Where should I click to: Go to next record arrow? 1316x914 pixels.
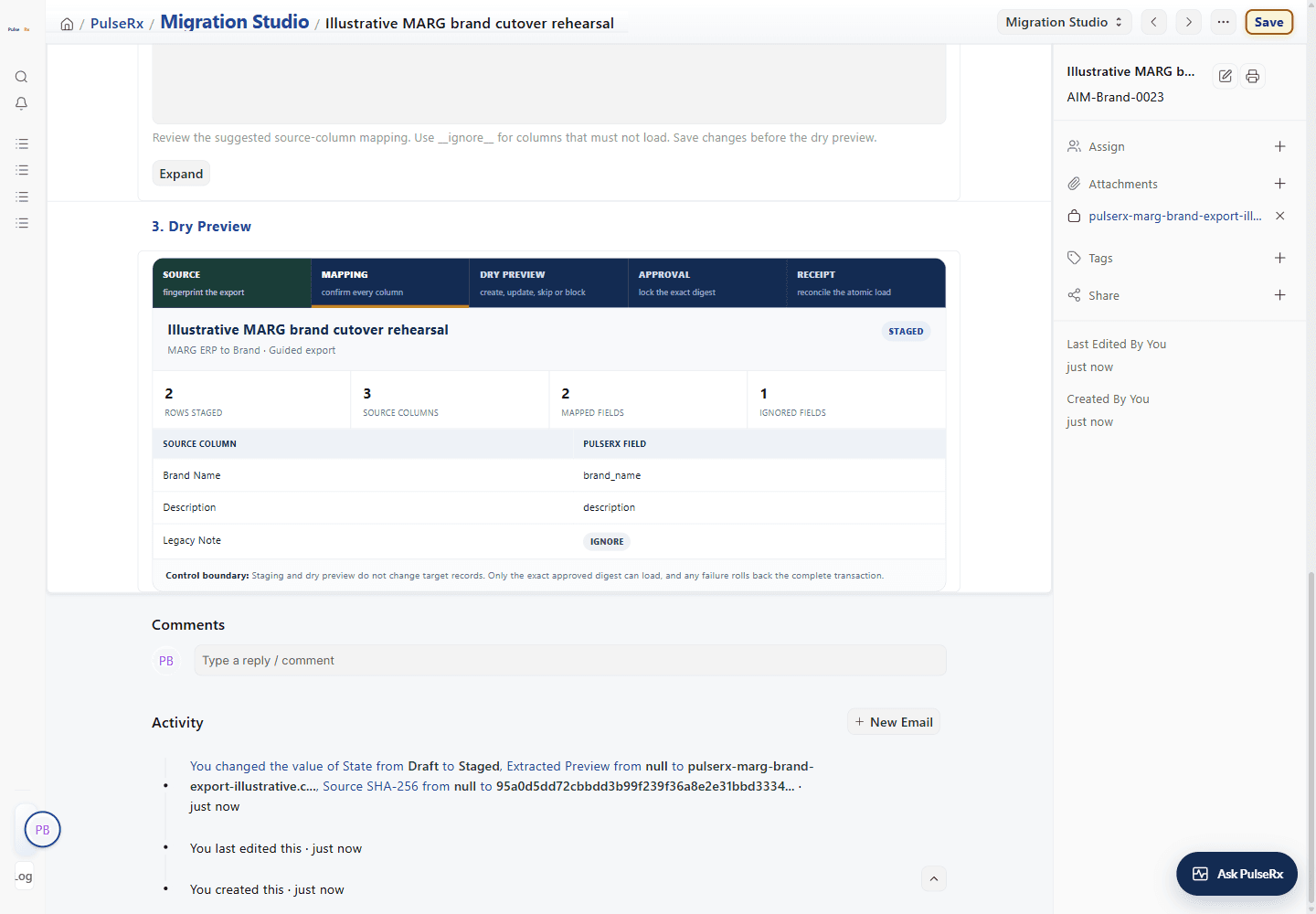pyautogui.click(x=1188, y=22)
